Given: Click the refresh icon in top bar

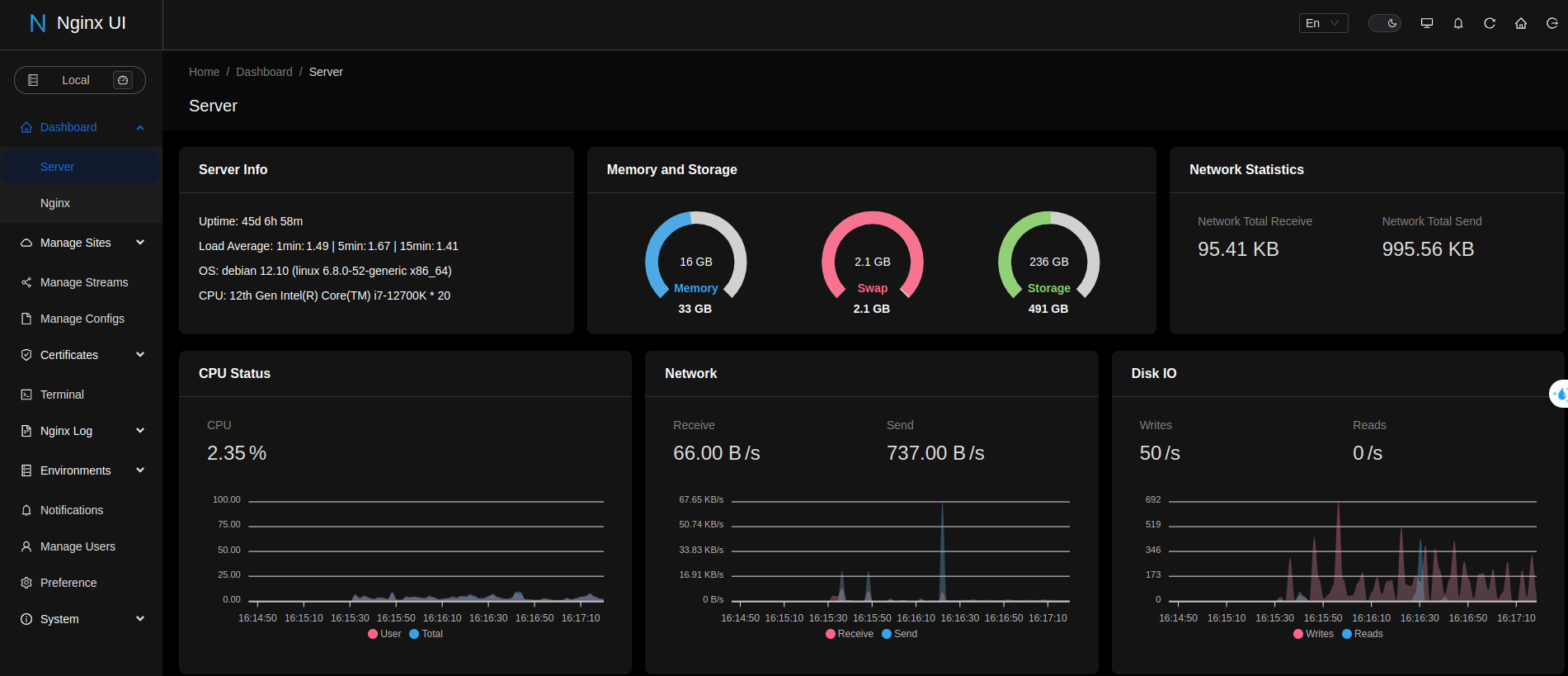Looking at the screenshot, I should (x=1489, y=23).
